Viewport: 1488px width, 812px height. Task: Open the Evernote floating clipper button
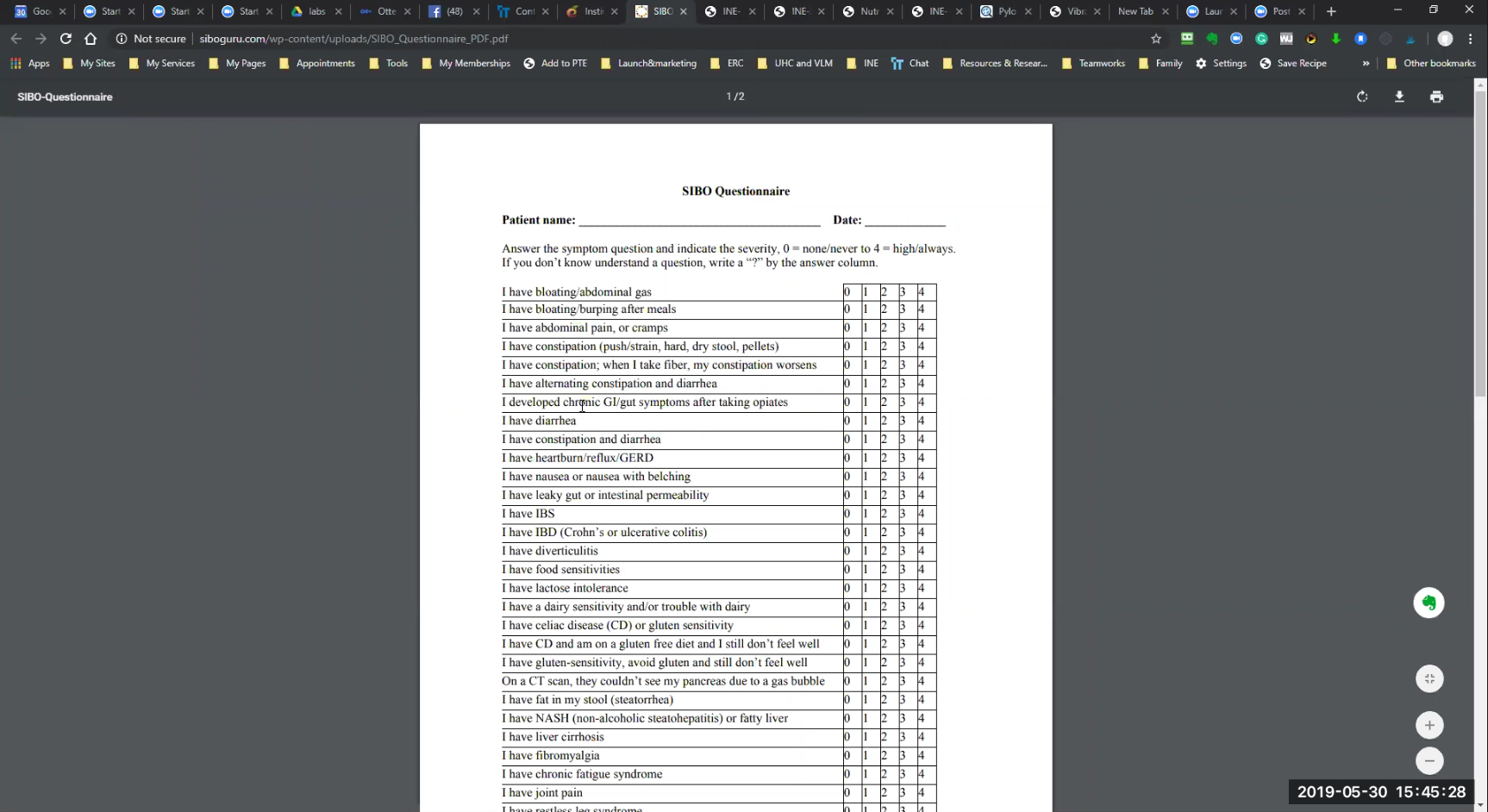(x=1429, y=603)
